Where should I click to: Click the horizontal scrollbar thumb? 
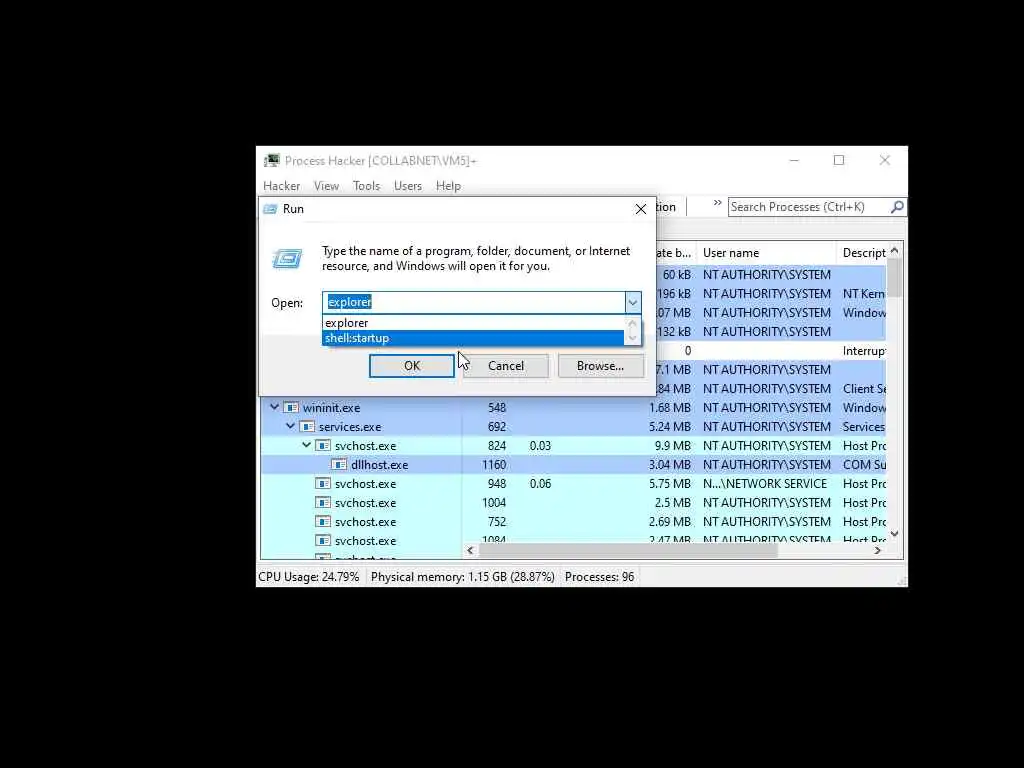pos(628,551)
